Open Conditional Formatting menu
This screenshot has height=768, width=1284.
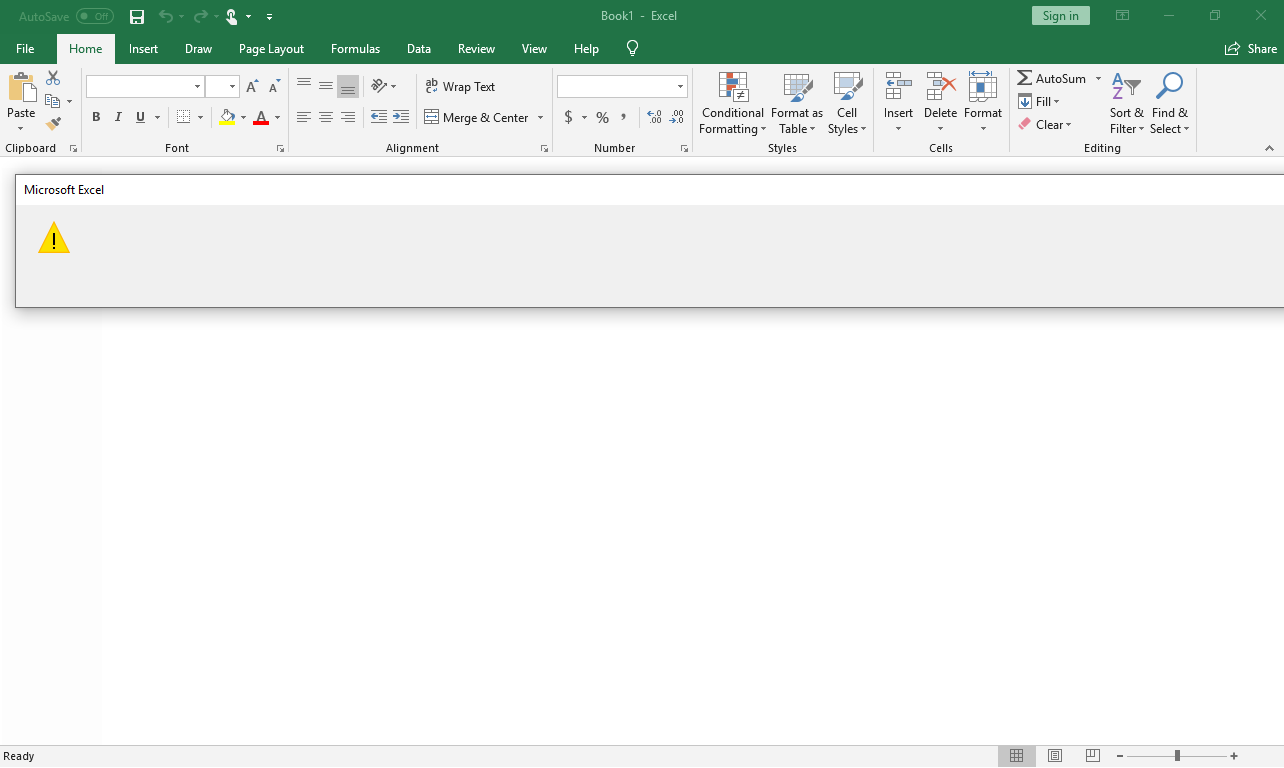pyautogui.click(x=733, y=104)
